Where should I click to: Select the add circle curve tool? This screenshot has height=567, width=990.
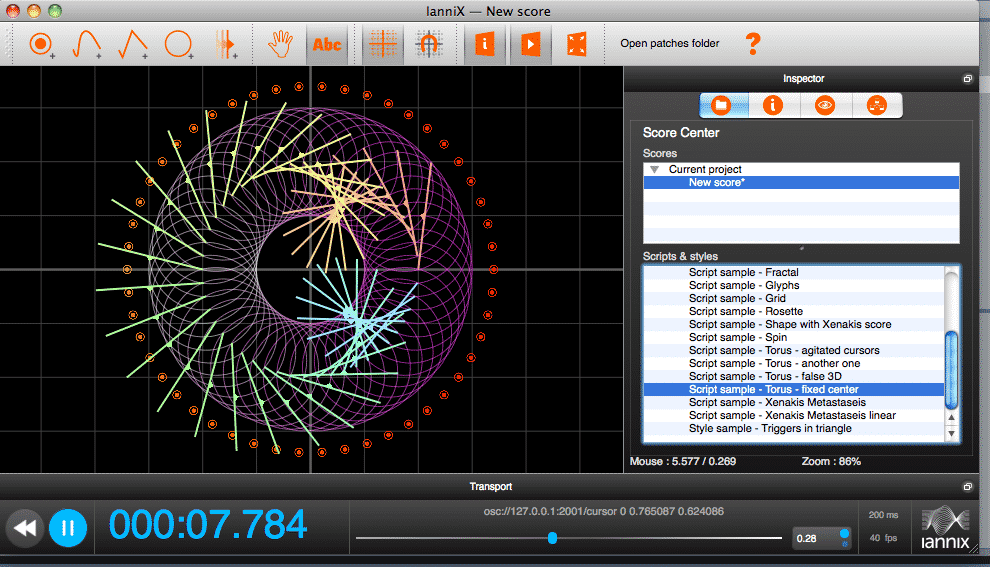point(179,44)
